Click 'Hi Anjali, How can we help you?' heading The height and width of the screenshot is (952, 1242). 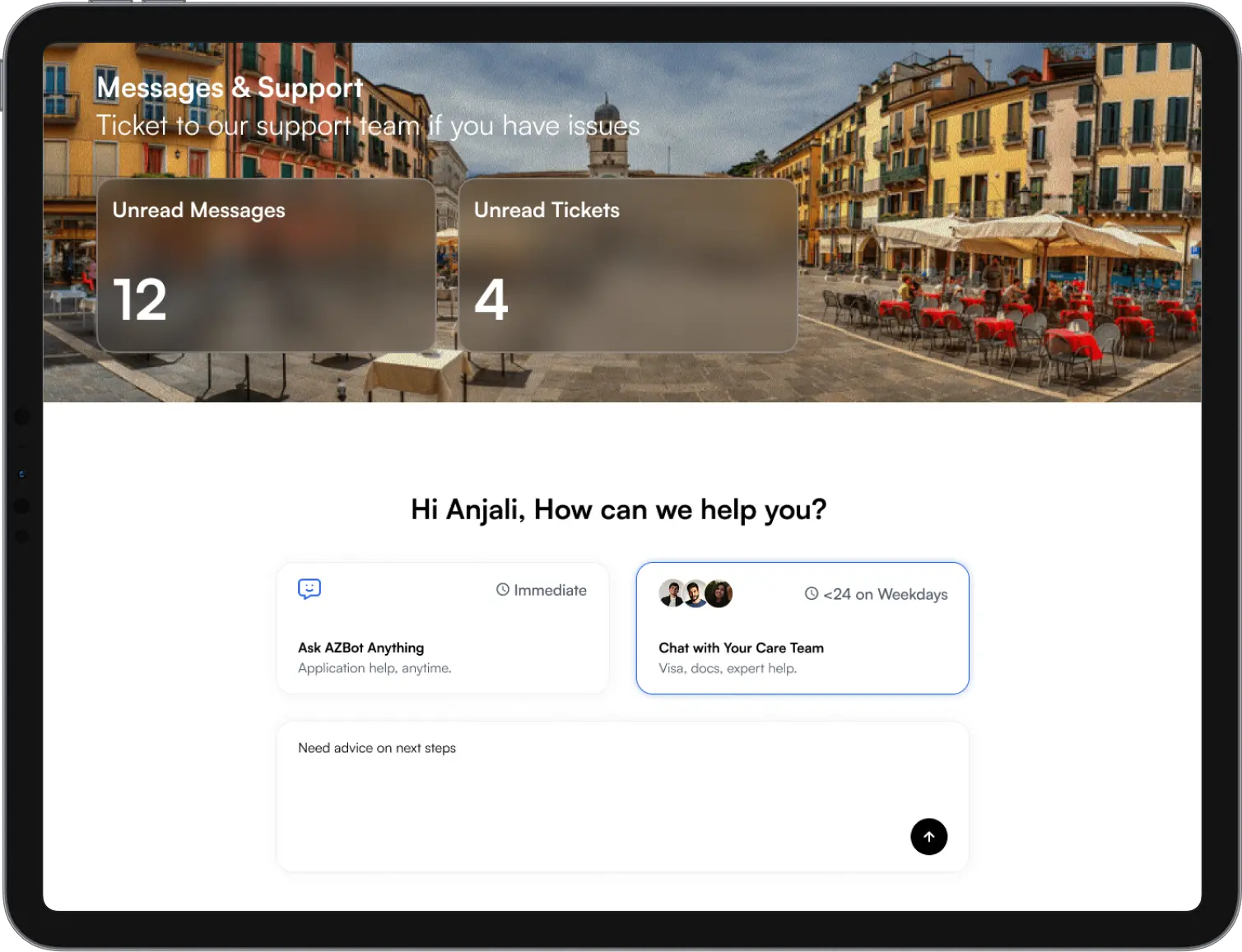pos(619,509)
